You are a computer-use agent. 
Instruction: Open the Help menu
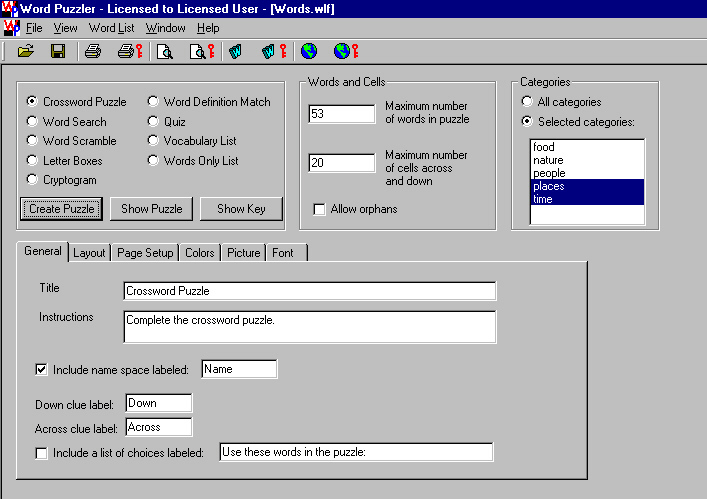[208, 28]
